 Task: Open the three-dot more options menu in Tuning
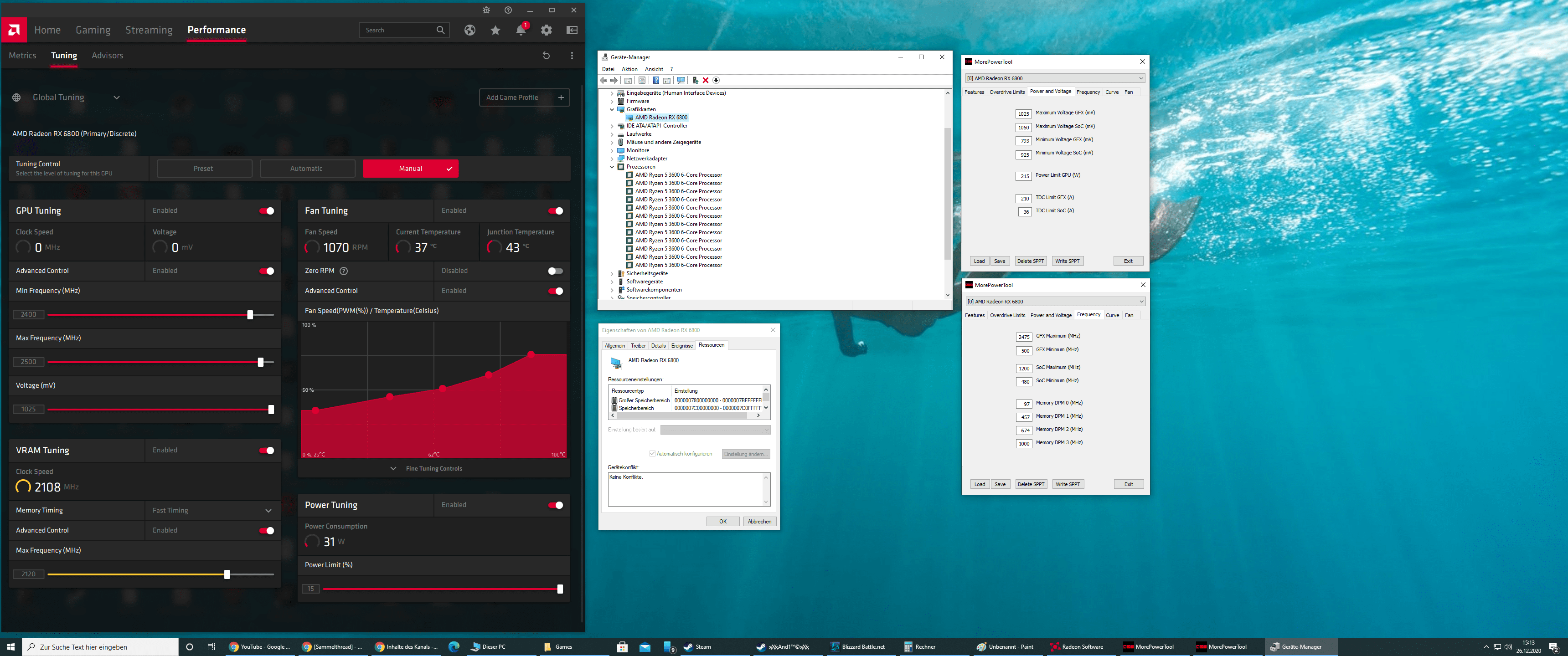click(x=572, y=56)
